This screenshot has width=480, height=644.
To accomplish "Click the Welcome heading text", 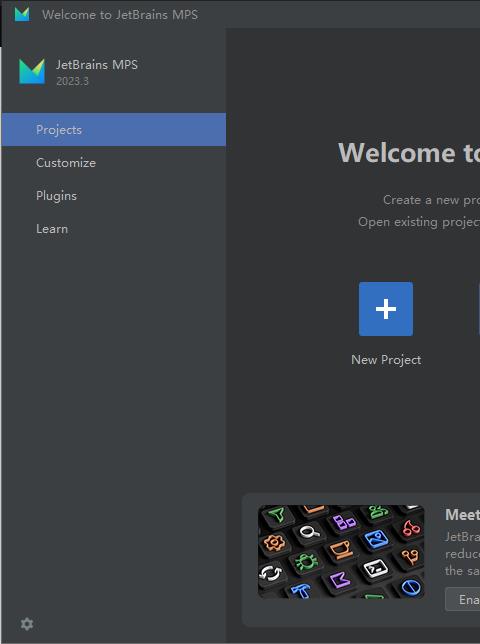I will [x=409, y=153].
